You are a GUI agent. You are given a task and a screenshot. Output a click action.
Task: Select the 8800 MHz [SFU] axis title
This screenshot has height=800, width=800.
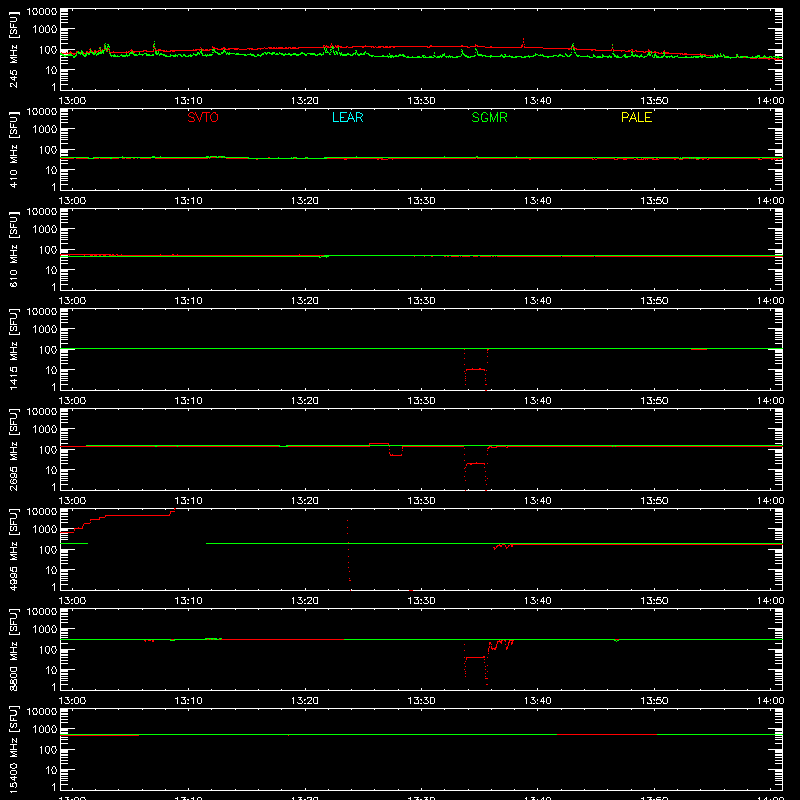(x=14, y=649)
